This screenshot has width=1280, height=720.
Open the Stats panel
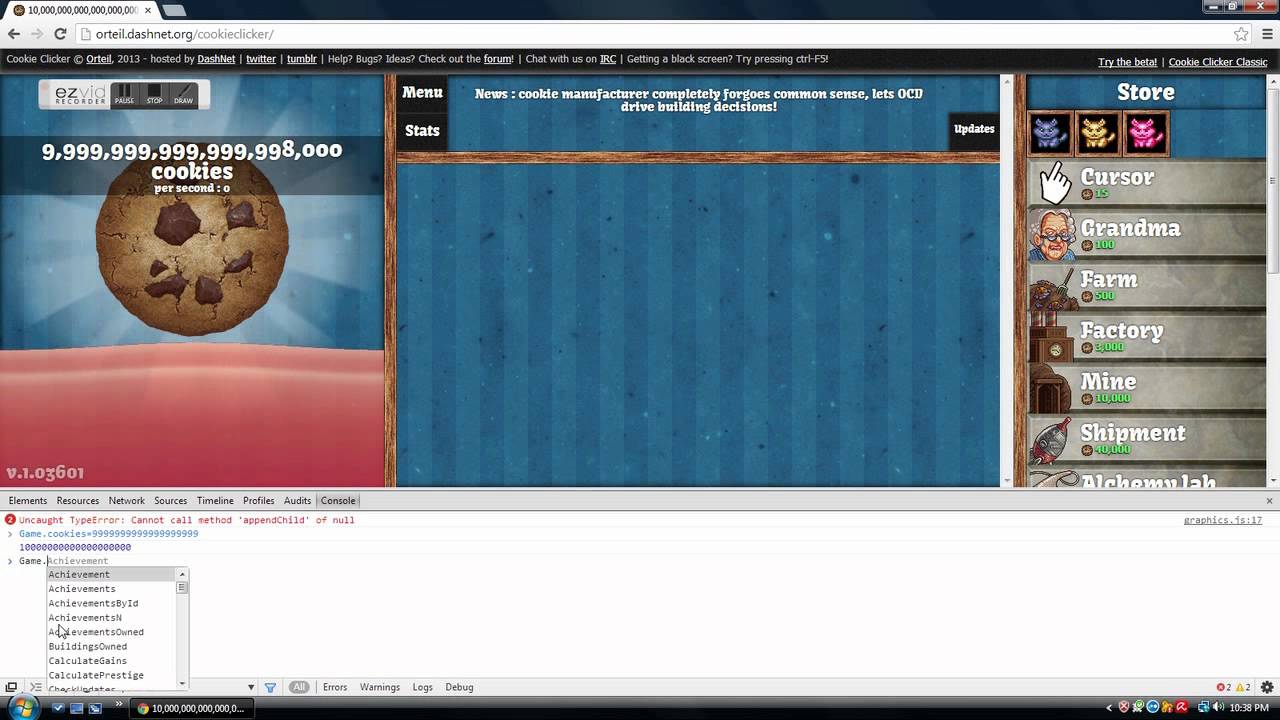[422, 130]
